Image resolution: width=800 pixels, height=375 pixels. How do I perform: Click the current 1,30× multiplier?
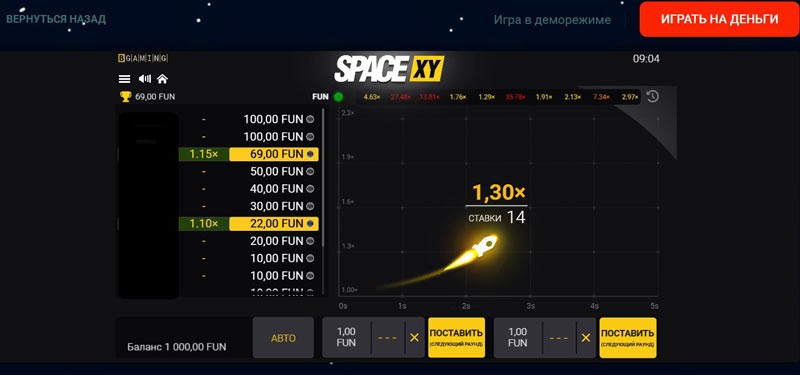[x=498, y=192]
